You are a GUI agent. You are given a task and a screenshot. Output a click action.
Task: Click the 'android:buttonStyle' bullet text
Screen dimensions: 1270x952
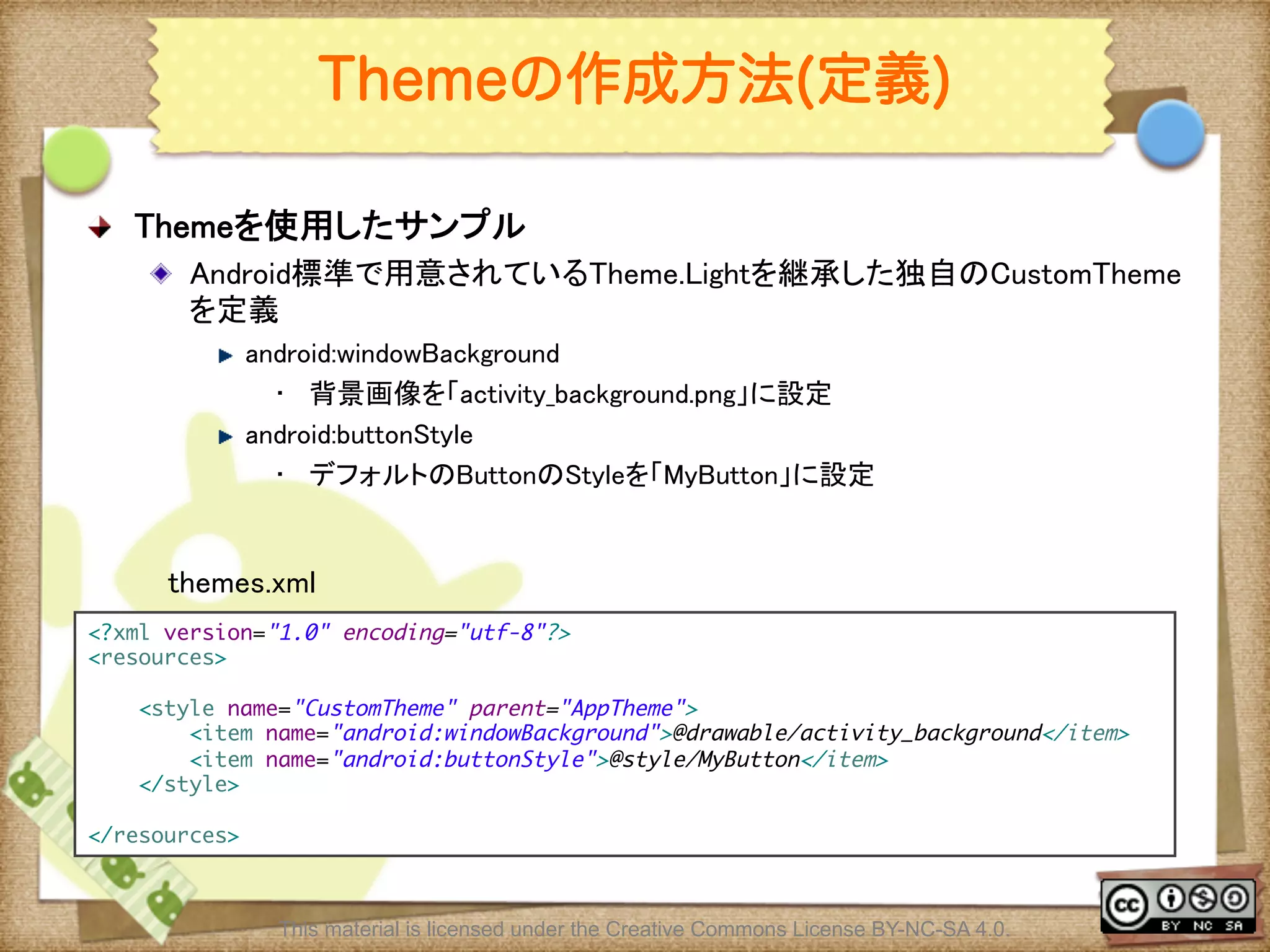[359, 435]
